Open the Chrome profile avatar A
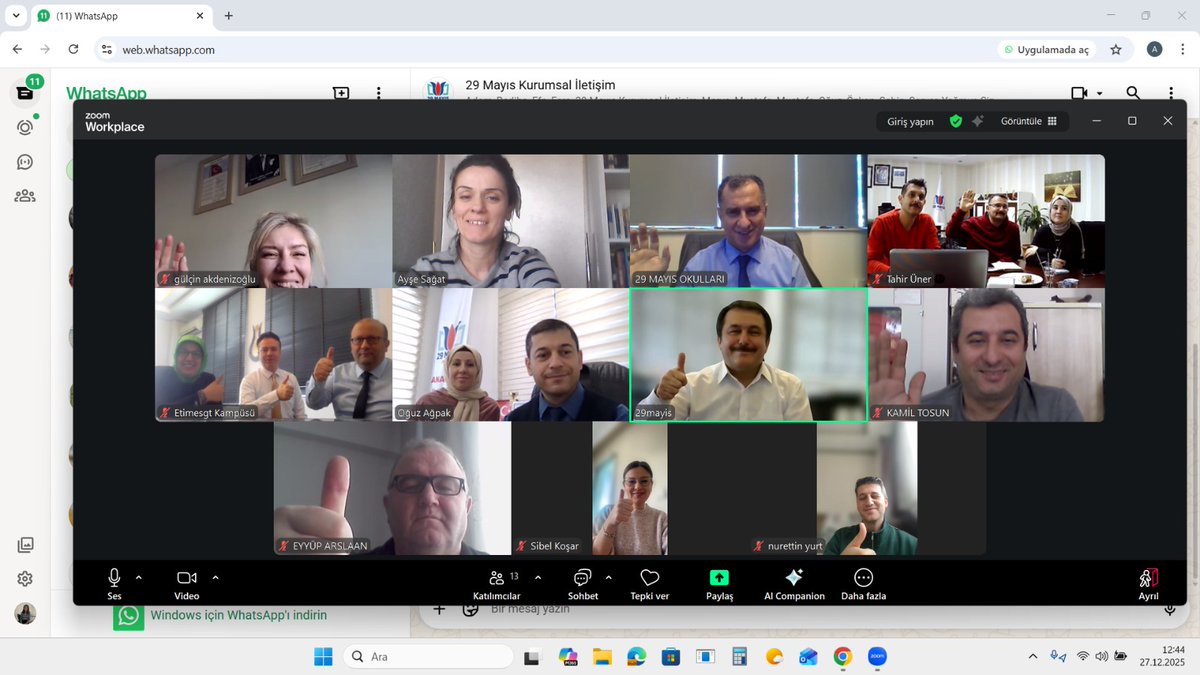Viewport: 1200px width, 675px height. tap(1155, 49)
